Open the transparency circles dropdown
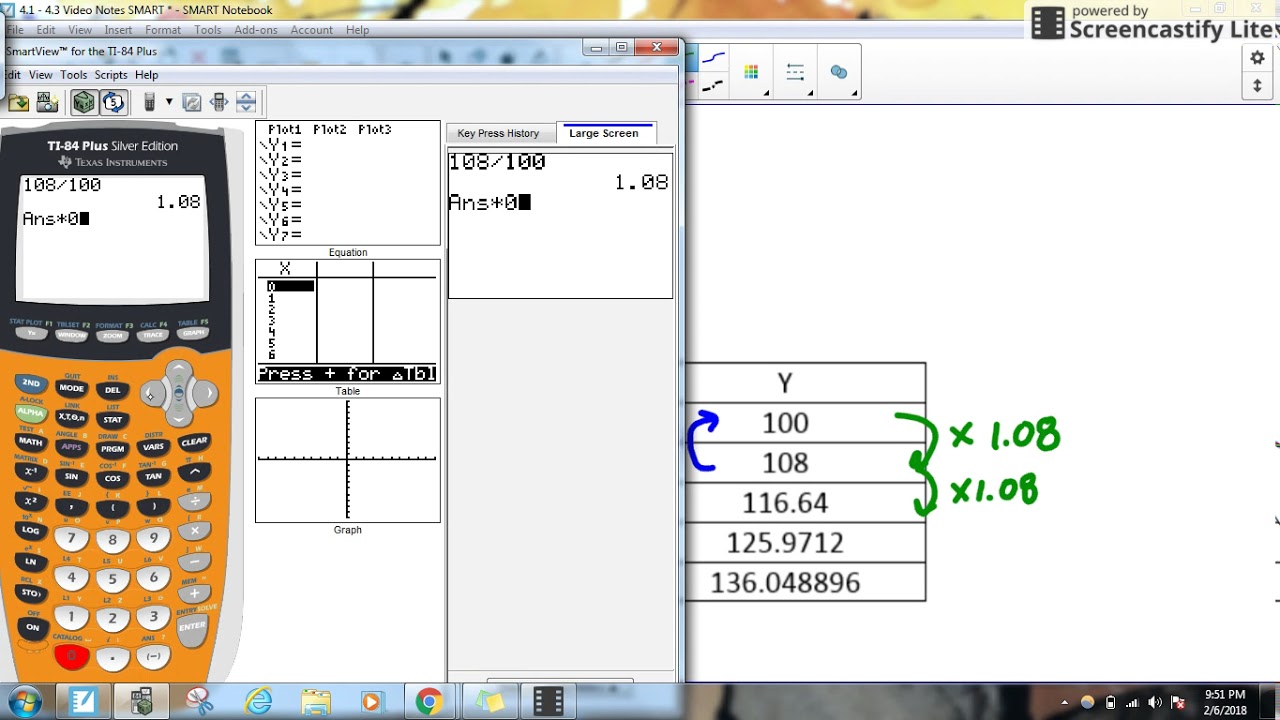Screen dimensions: 1280x720 (x=840, y=74)
